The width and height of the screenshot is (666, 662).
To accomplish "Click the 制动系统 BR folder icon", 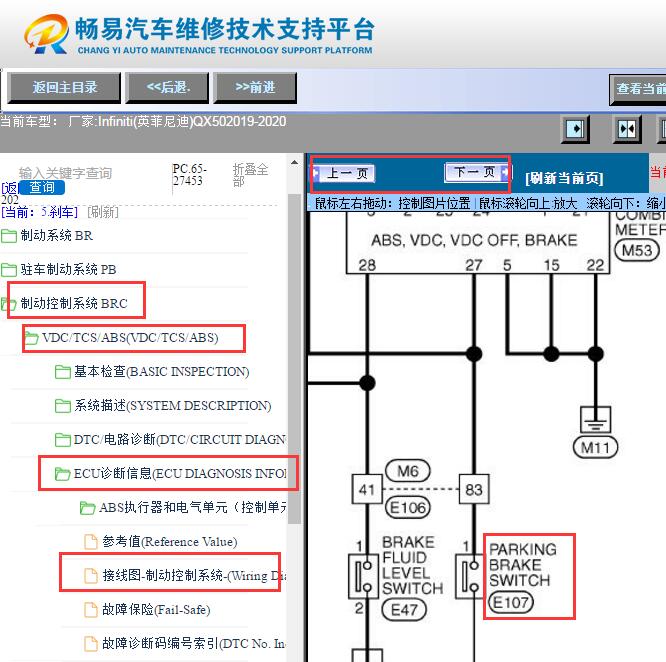I will (x=9, y=236).
